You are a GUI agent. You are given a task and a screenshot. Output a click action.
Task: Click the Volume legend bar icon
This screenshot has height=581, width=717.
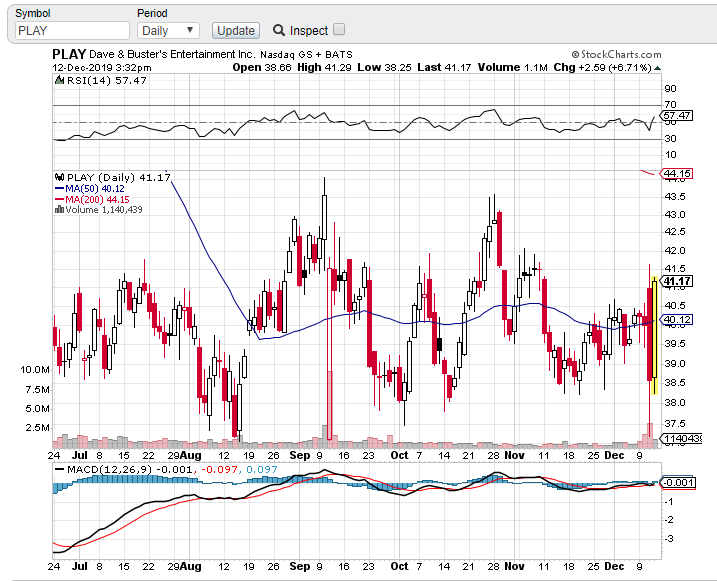(58, 210)
